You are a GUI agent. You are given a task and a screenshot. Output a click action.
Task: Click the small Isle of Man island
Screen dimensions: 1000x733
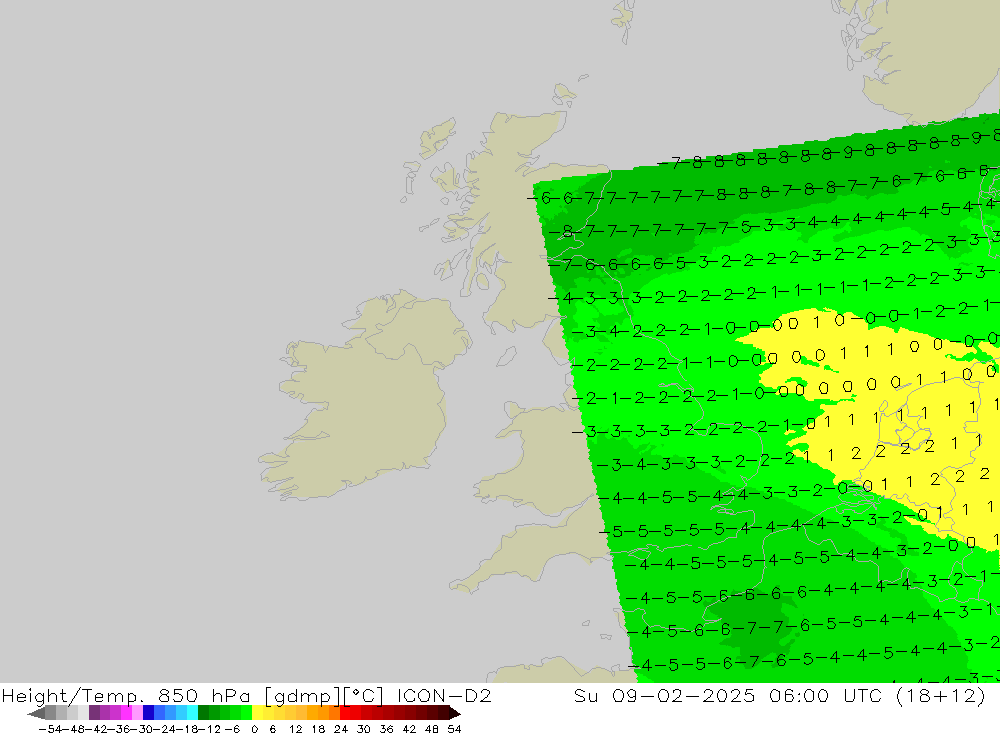point(506,356)
